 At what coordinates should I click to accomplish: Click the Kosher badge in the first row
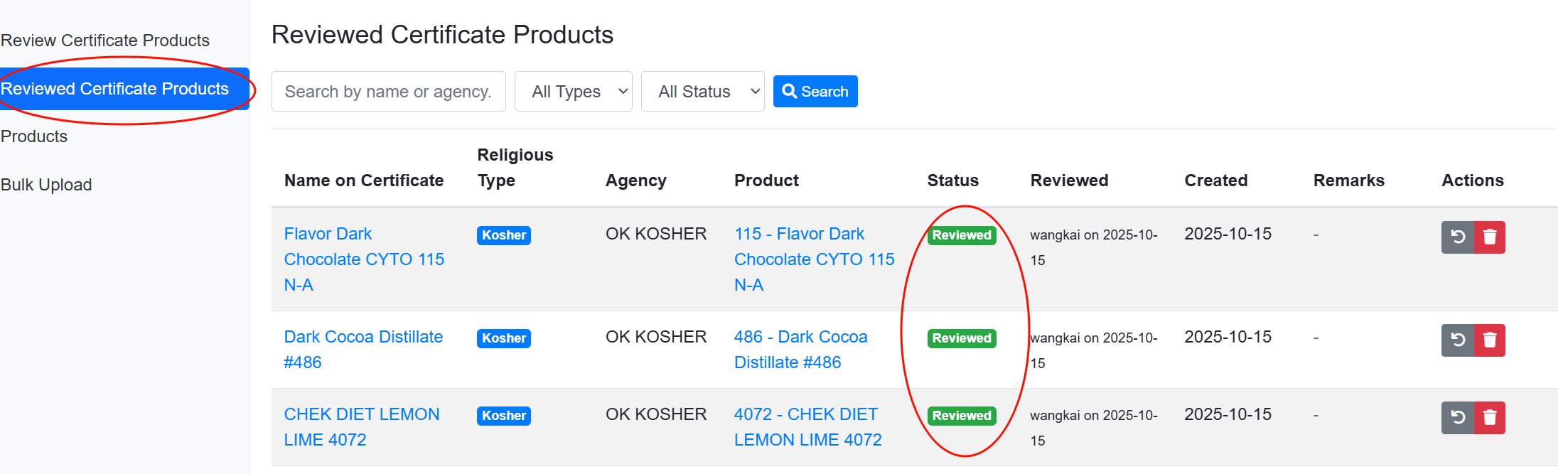coord(504,235)
